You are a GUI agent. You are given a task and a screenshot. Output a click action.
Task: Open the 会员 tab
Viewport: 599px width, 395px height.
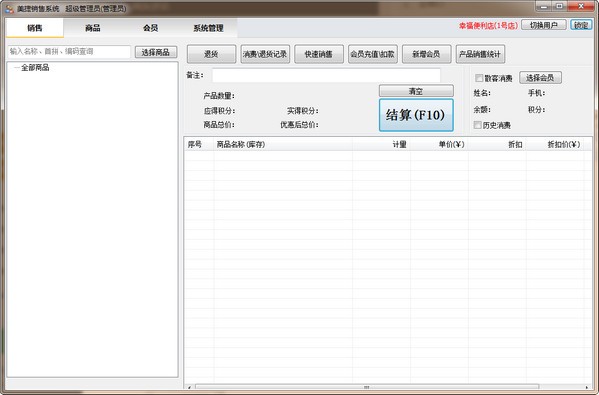(x=151, y=28)
